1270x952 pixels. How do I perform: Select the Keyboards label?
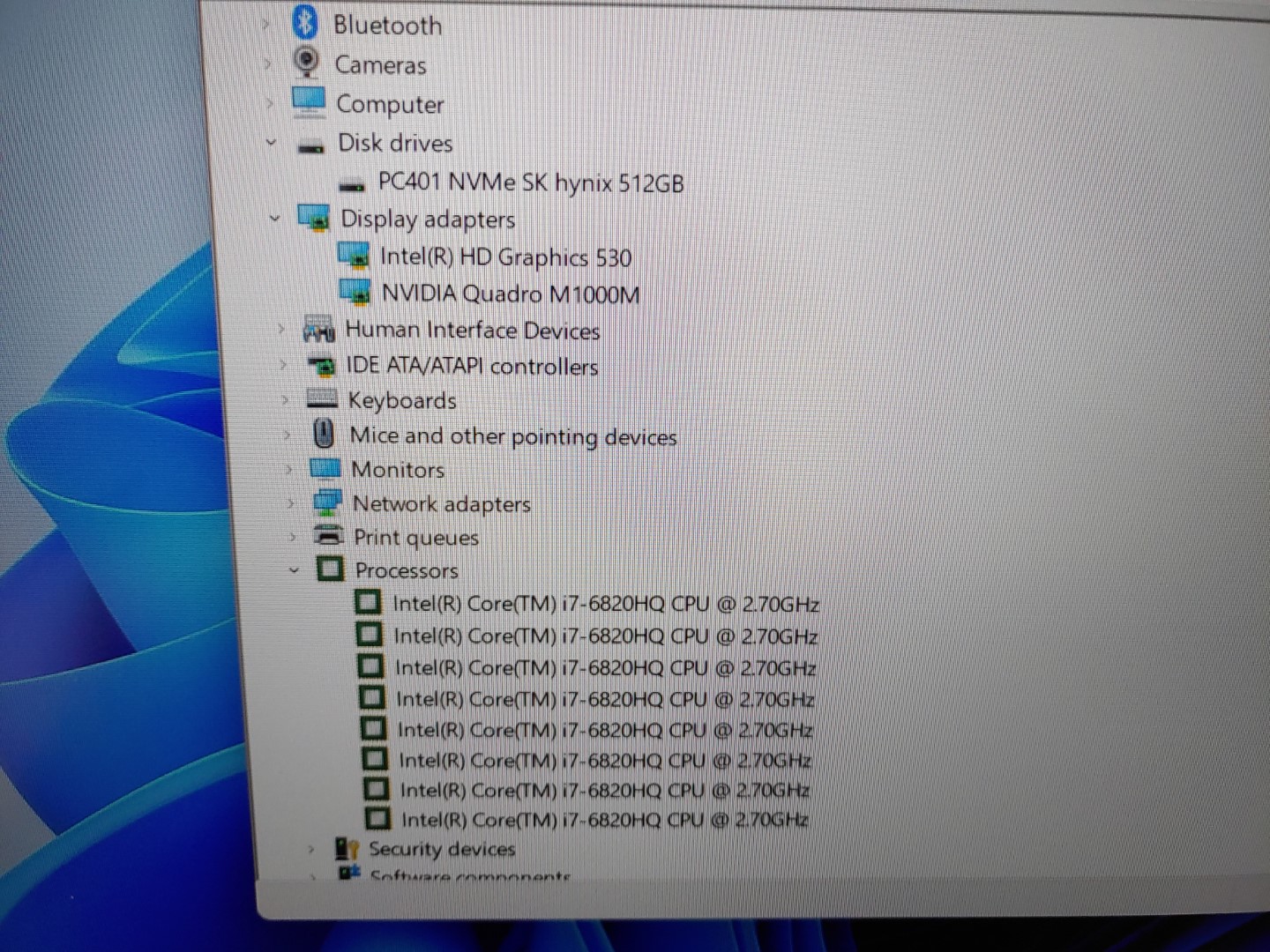[x=402, y=400]
